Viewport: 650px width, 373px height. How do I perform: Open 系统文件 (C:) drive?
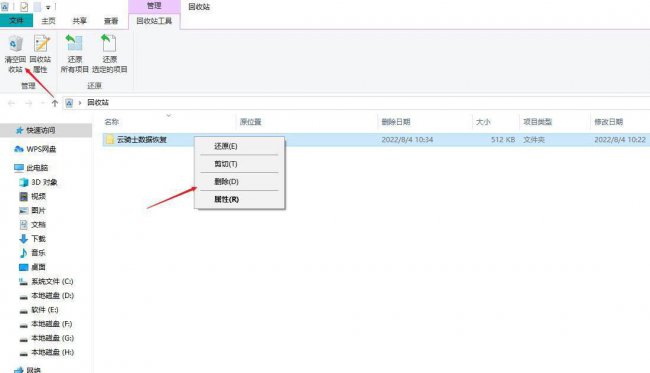pos(52,281)
